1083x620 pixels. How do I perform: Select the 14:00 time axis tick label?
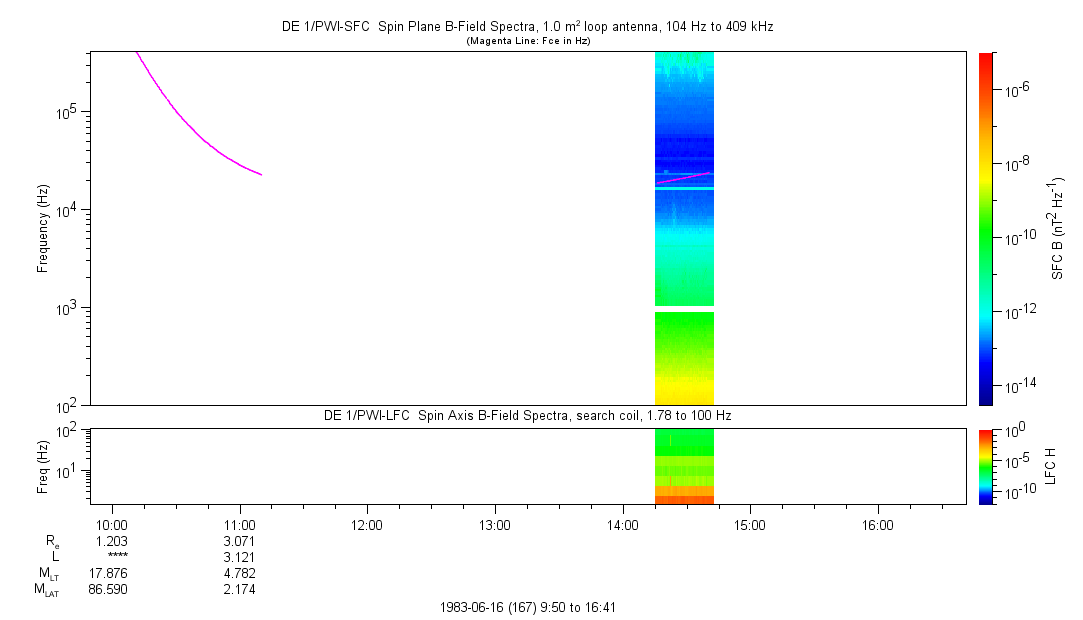coord(622,525)
